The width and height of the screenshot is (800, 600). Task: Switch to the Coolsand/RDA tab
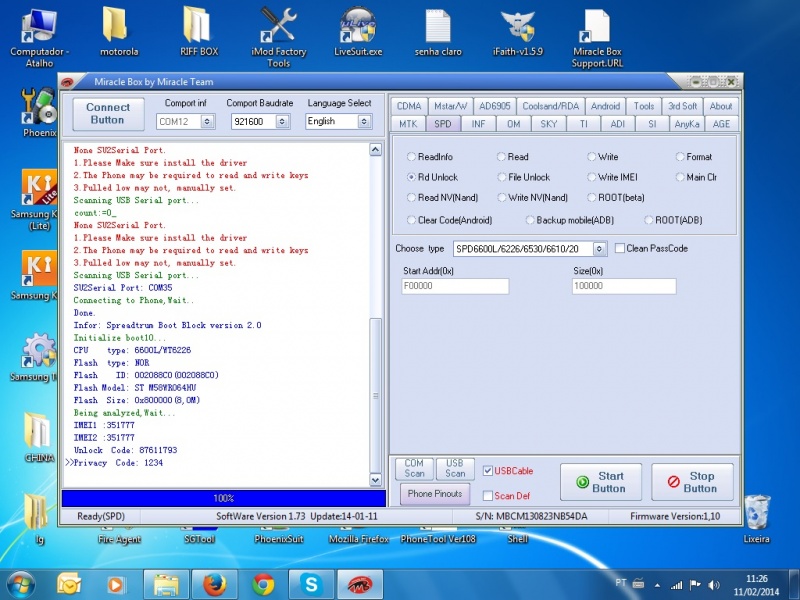[551, 106]
